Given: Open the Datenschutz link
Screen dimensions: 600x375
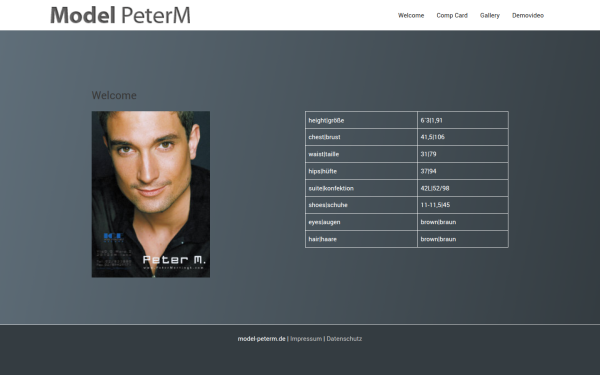Looking at the screenshot, I should (344, 339).
